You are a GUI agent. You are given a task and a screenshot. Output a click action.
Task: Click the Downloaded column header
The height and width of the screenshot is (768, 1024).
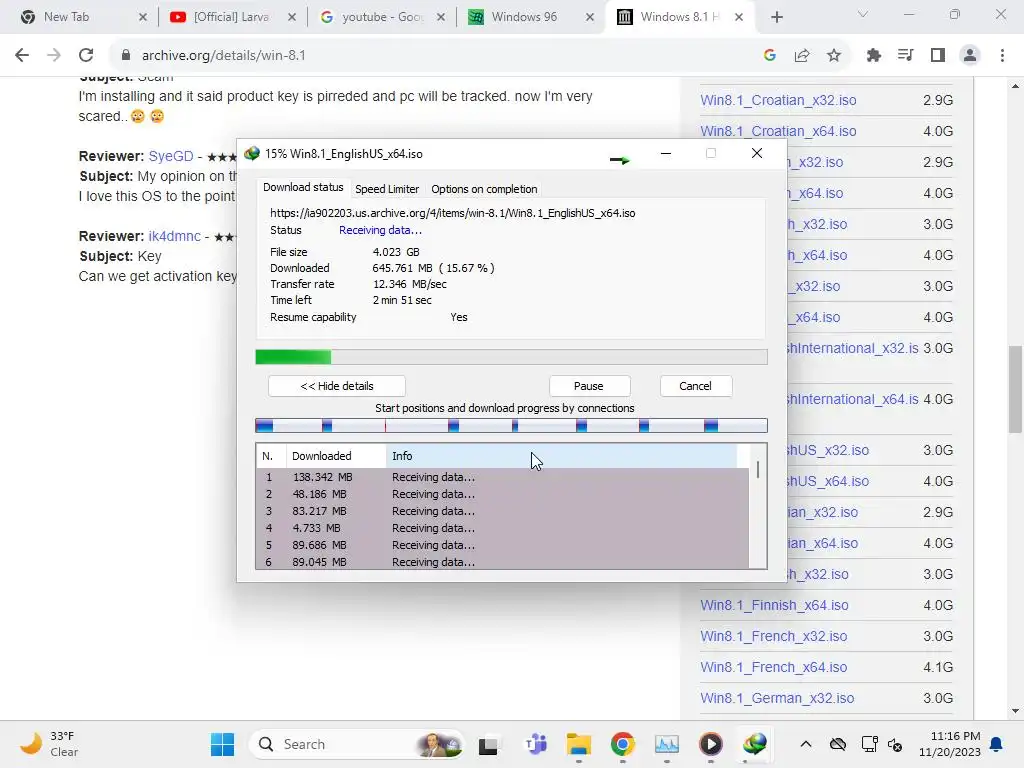point(336,456)
